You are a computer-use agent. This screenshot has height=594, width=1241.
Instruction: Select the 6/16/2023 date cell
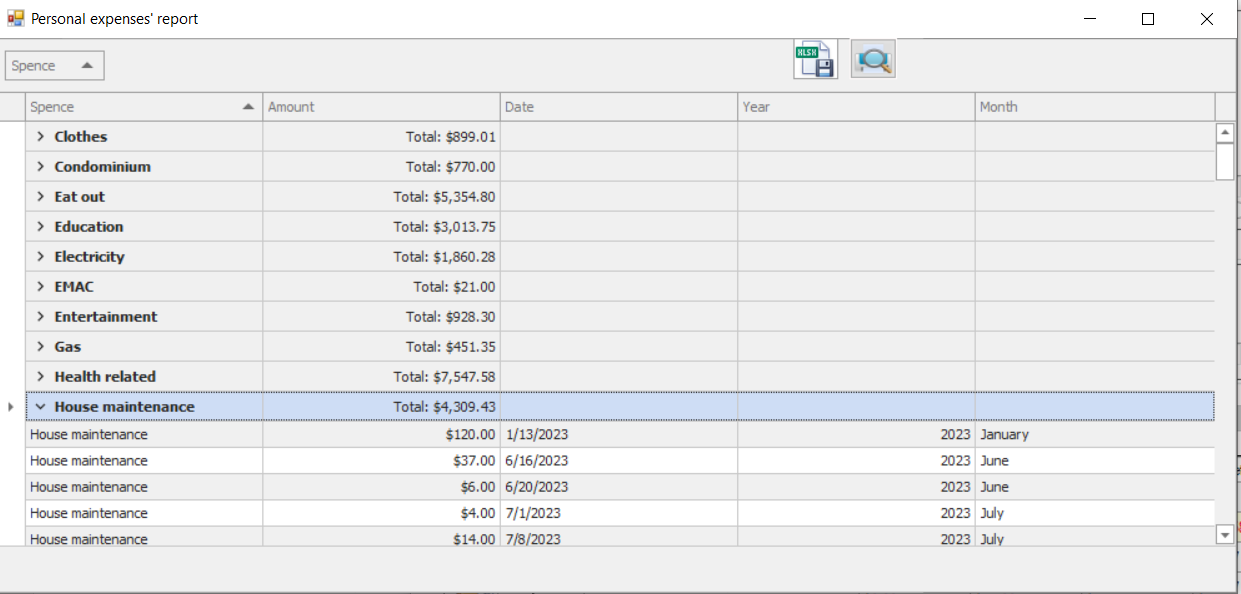click(x=619, y=461)
